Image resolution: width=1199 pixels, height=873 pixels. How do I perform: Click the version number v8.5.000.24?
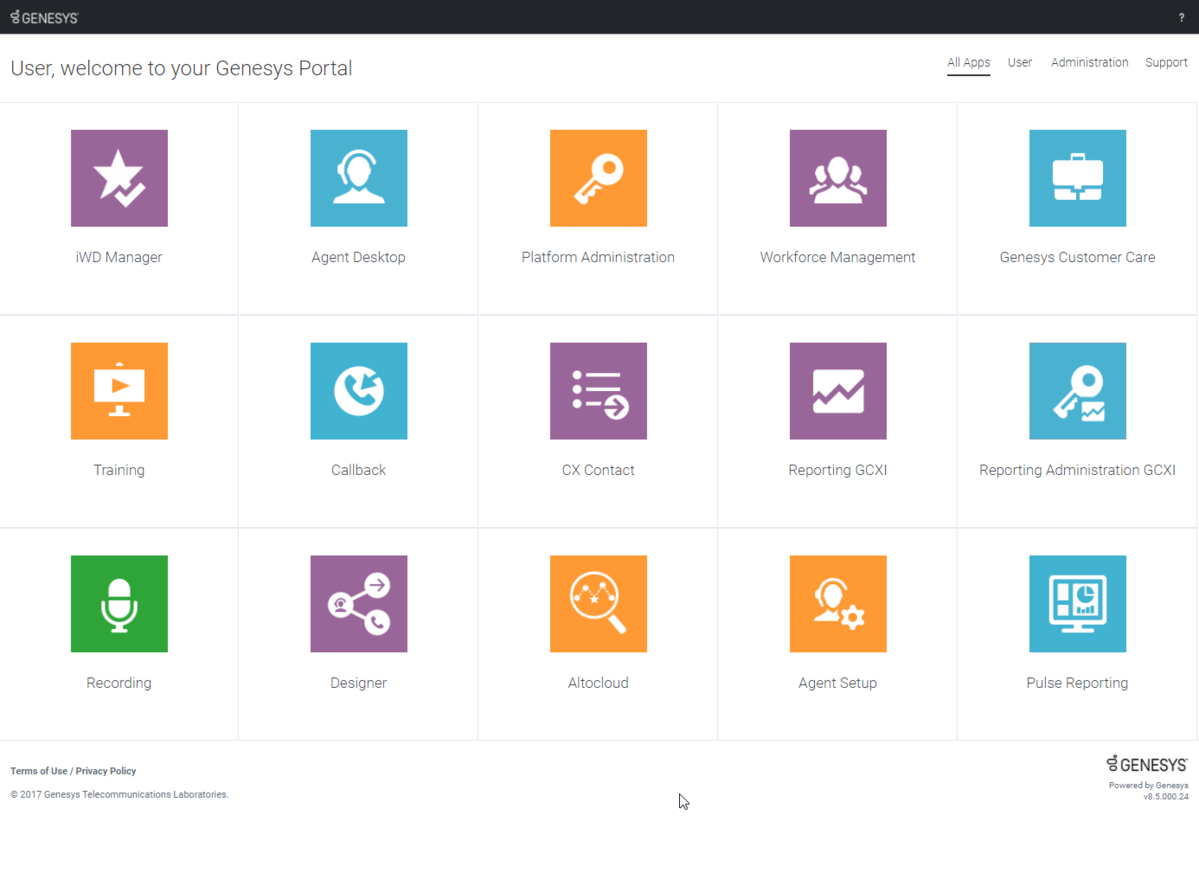point(1166,797)
